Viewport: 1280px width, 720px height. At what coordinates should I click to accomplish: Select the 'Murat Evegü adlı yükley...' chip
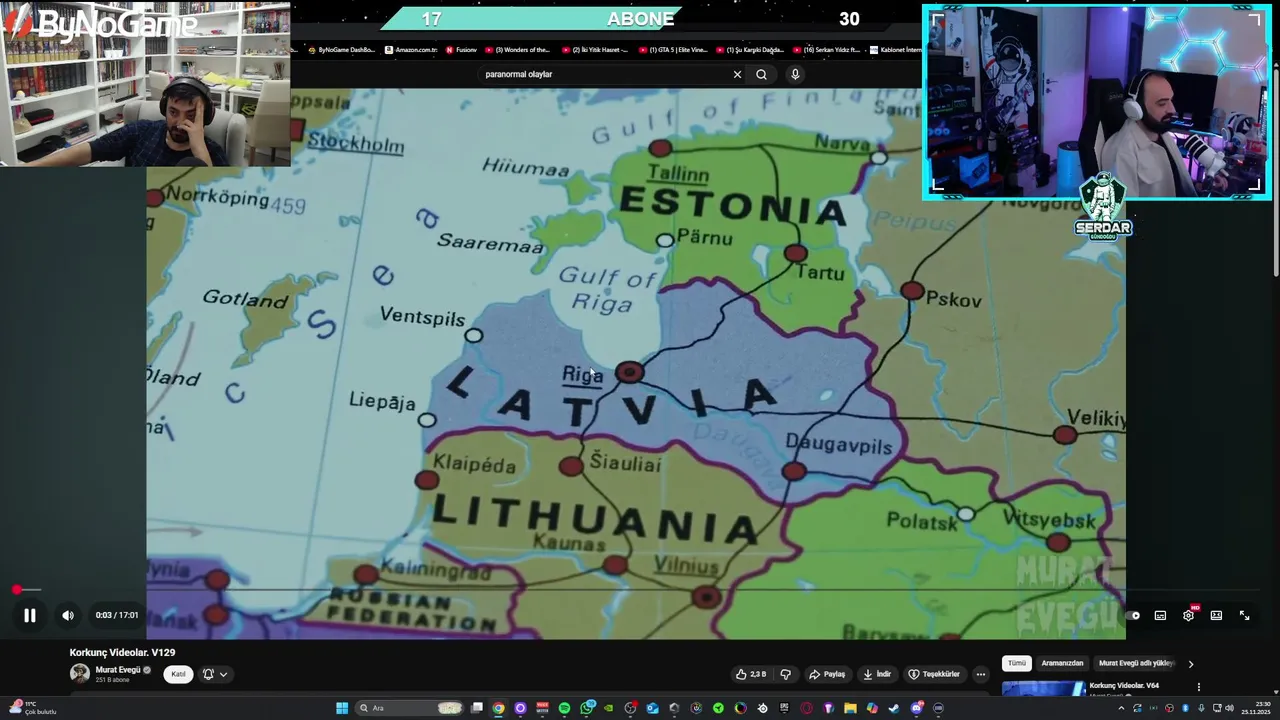[1136, 663]
